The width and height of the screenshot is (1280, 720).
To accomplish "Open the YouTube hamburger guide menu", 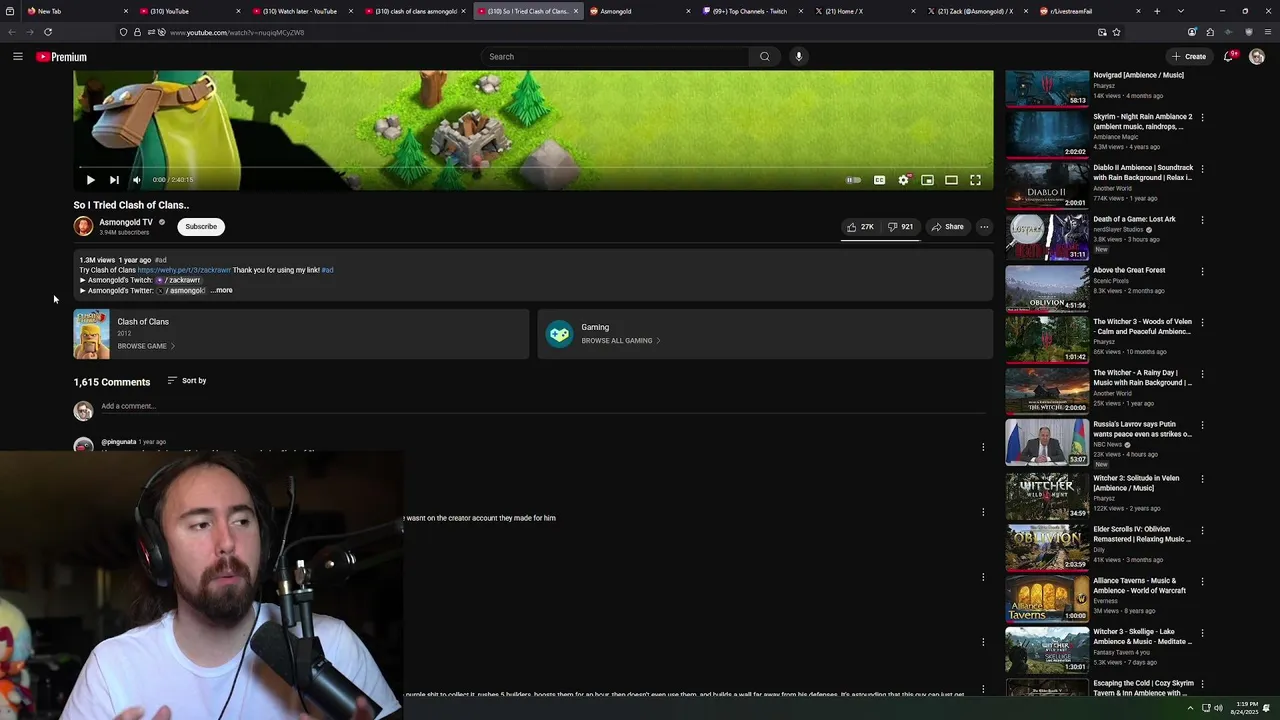I will (18, 57).
